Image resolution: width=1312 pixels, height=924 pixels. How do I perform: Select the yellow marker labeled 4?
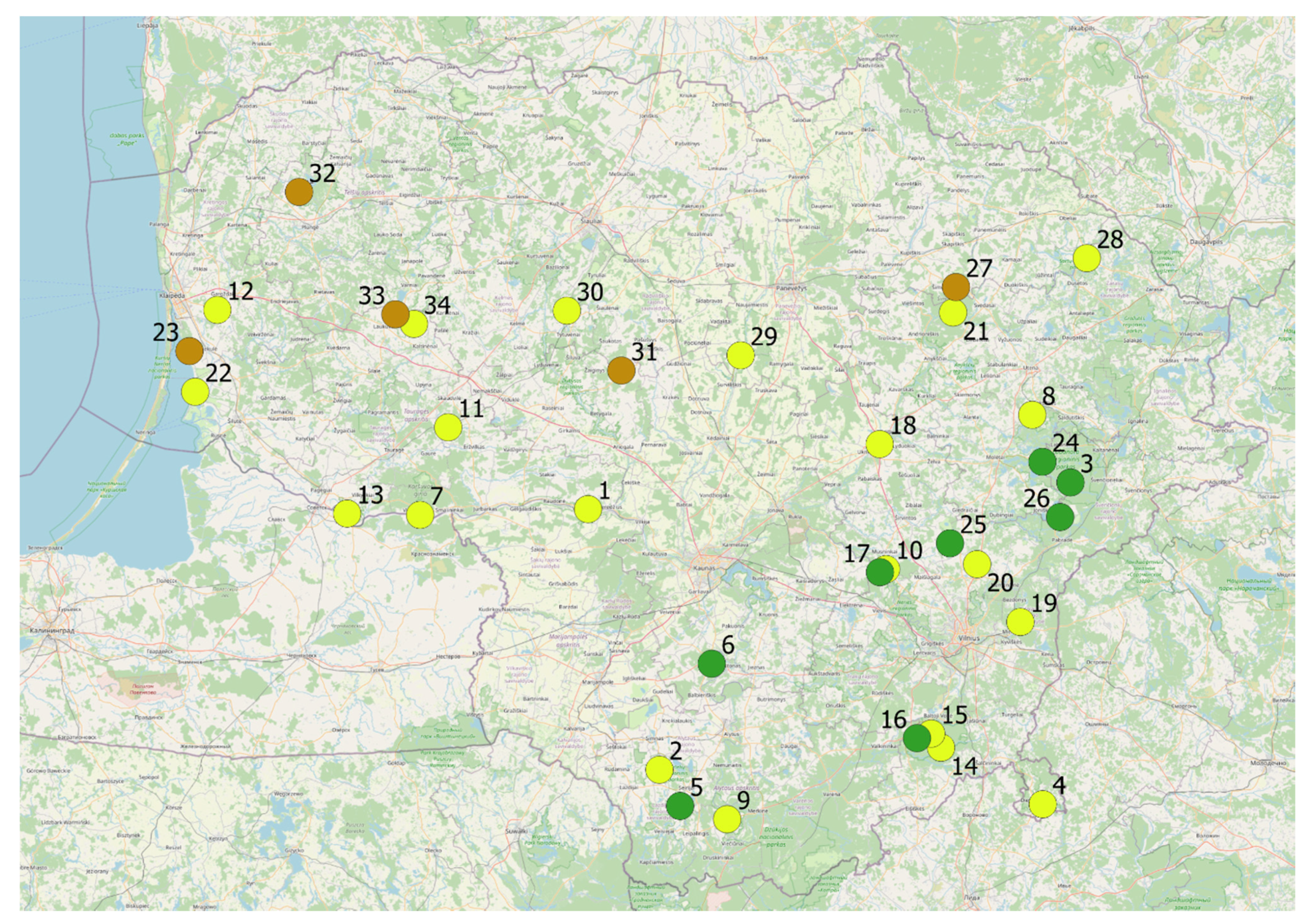(1042, 804)
